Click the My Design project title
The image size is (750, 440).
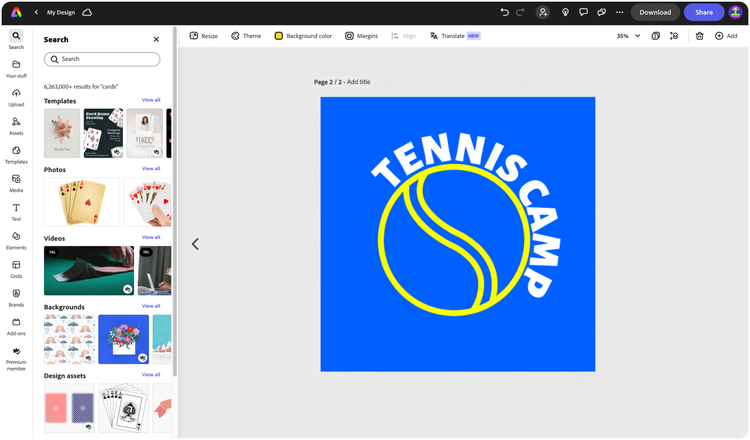coord(61,12)
